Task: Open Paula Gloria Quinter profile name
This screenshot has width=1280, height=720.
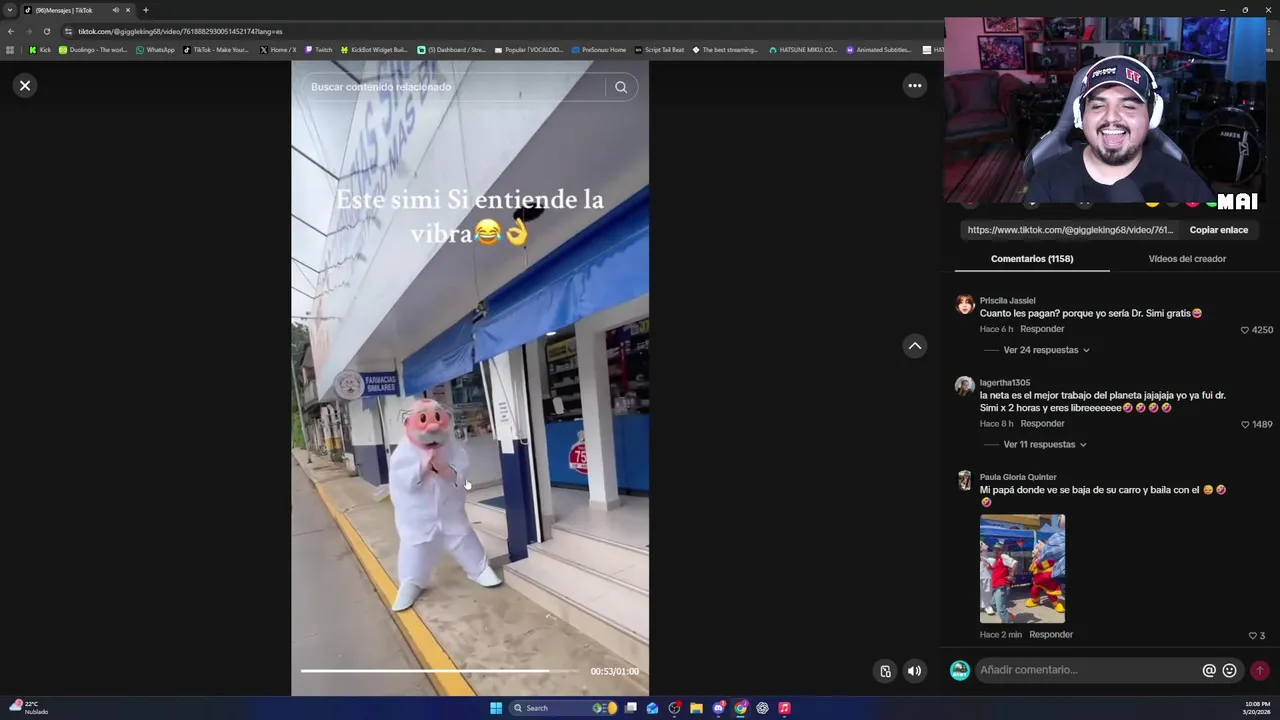Action: (x=1018, y=477)
